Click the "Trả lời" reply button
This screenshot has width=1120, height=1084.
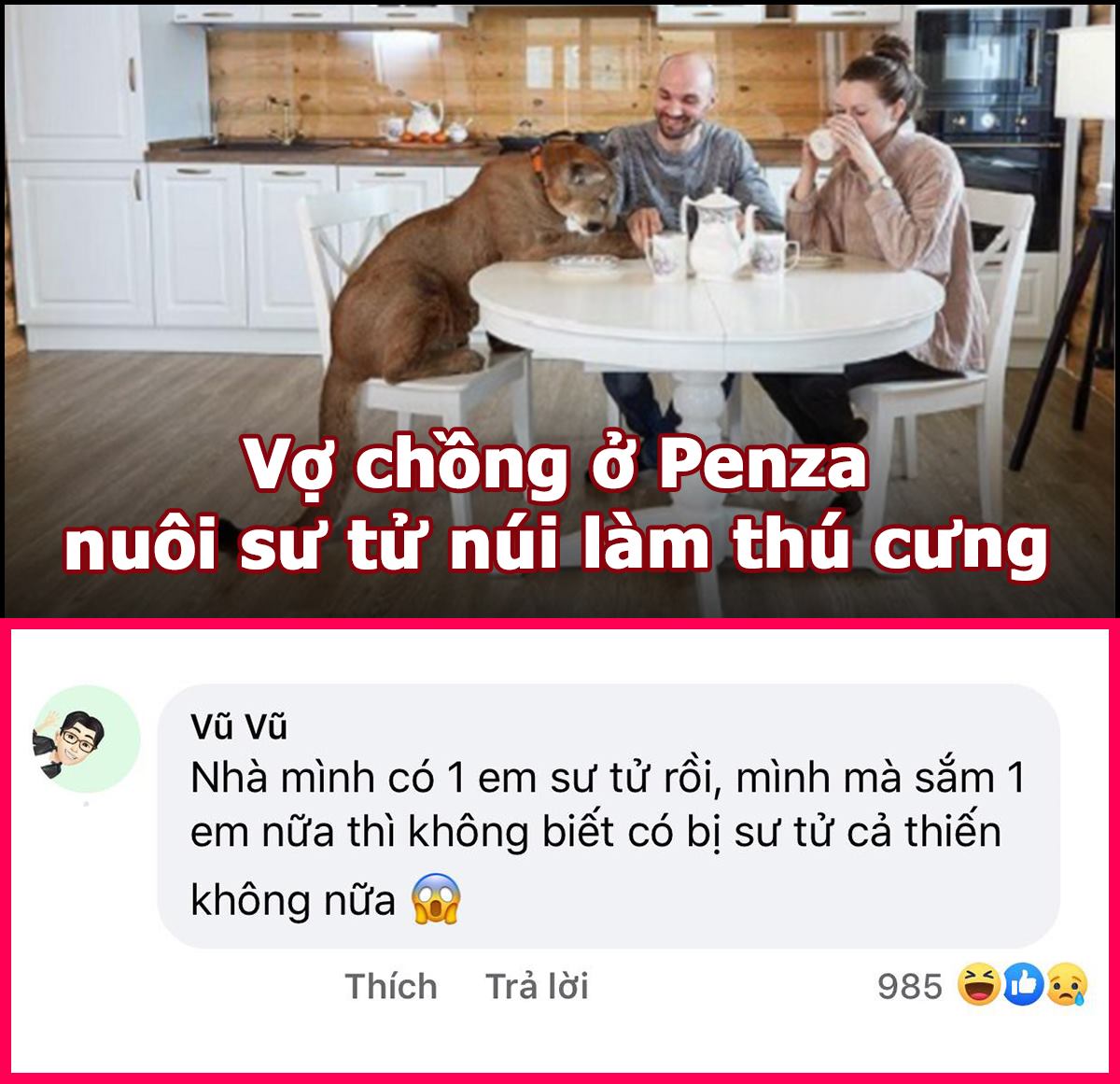point(538,986)
